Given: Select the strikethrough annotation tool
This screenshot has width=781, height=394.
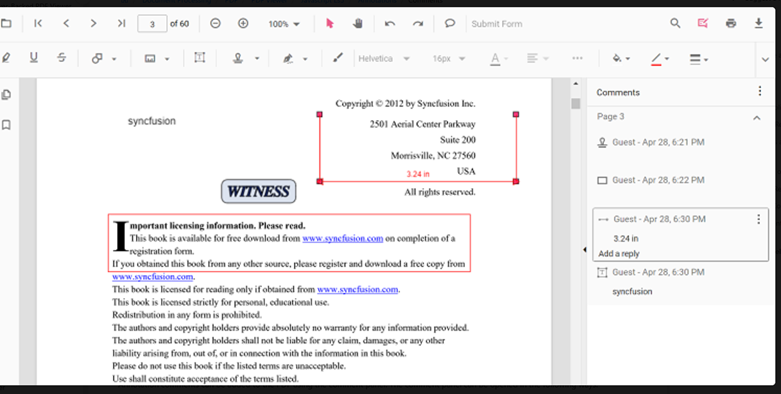Looking at the screenshot, I should (x=61, y=58).
